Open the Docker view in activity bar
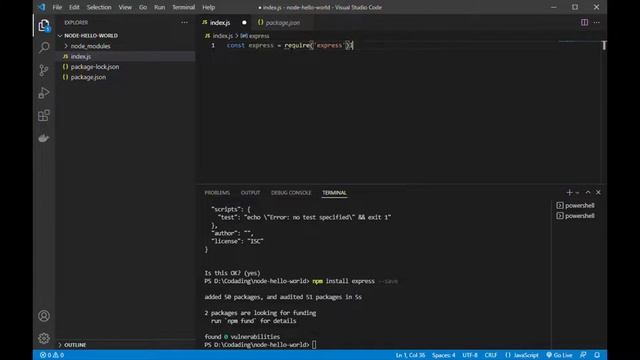This screenshot has height=360, width=640. click(44, 138)
